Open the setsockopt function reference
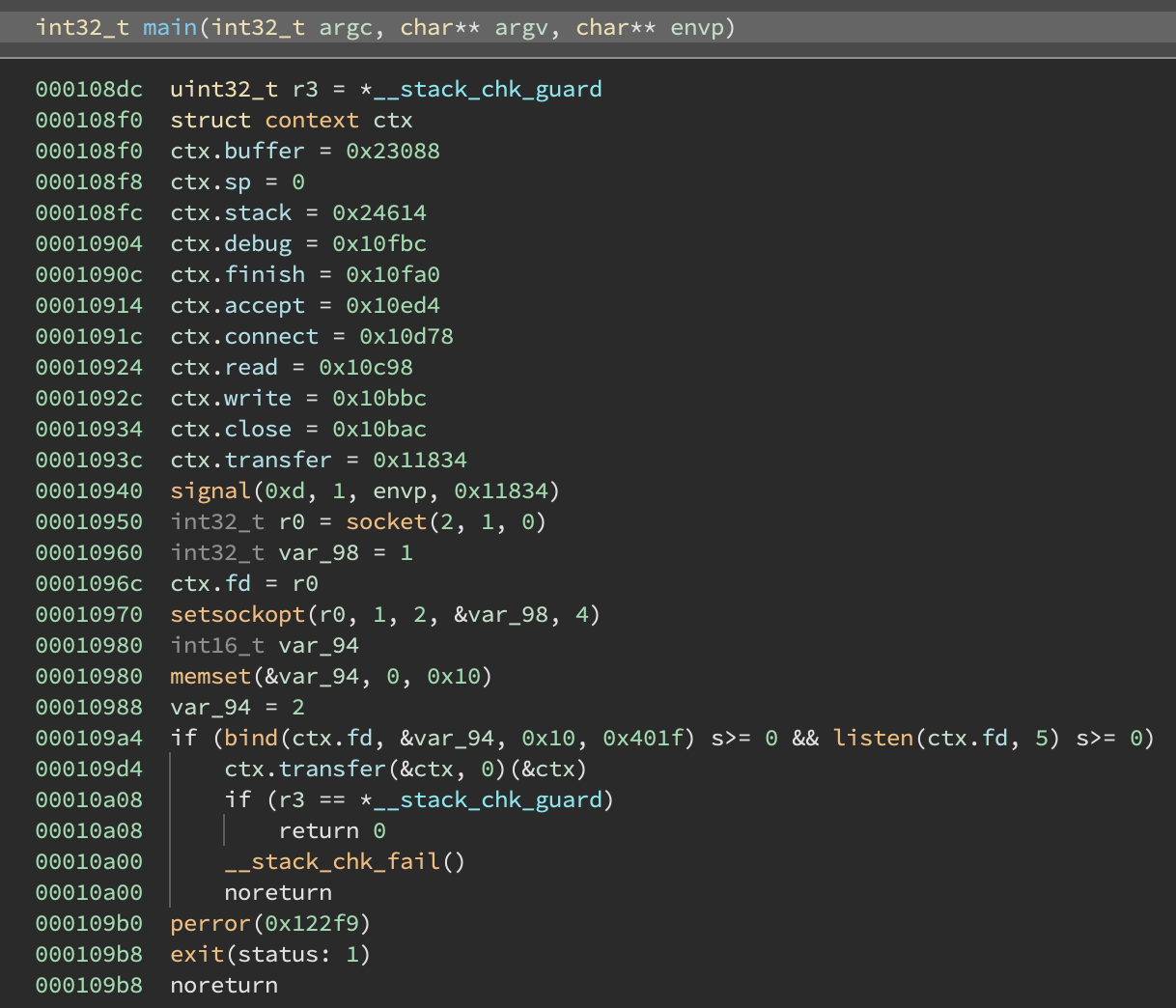The width and height of the screenshot is (1176, 1008). pos(238,614)
